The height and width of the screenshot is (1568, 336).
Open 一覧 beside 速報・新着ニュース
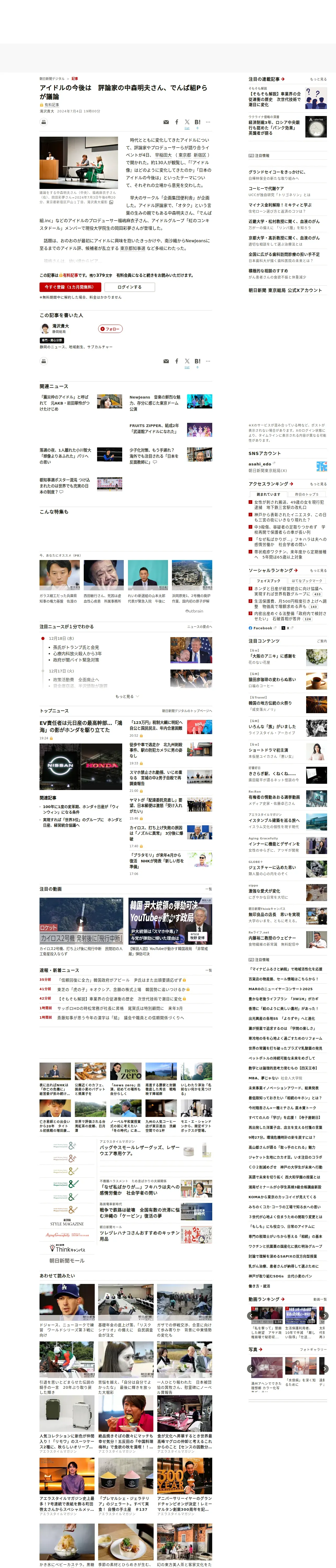point(209,970)
